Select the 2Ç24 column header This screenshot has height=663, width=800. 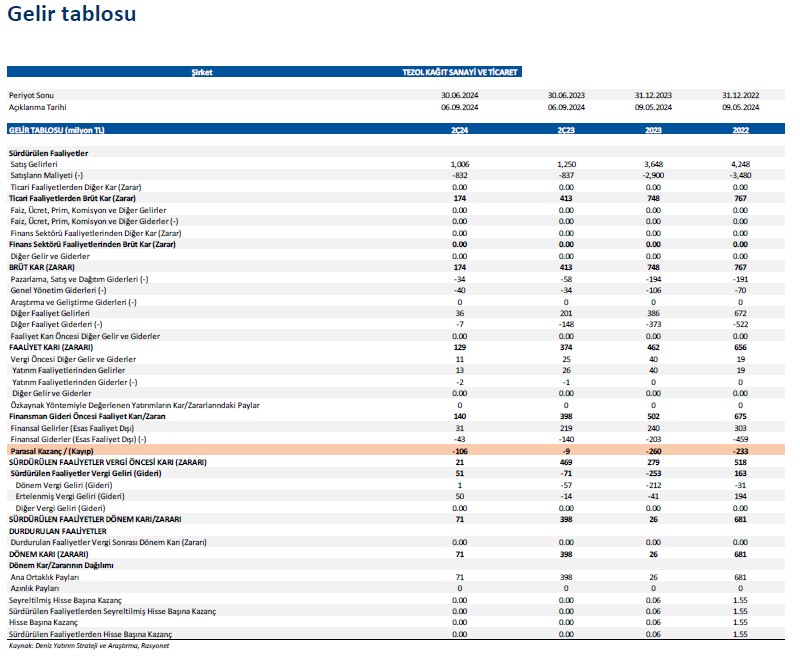click(460, 131)
